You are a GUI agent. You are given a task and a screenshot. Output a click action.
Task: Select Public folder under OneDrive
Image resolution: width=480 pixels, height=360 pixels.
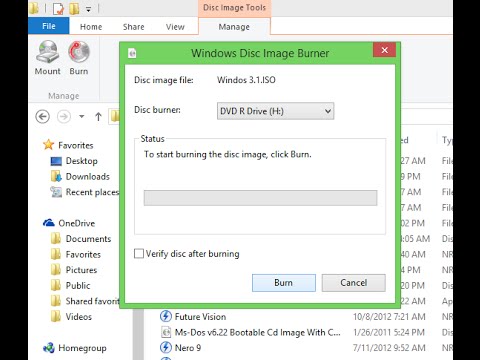point(70,286)
